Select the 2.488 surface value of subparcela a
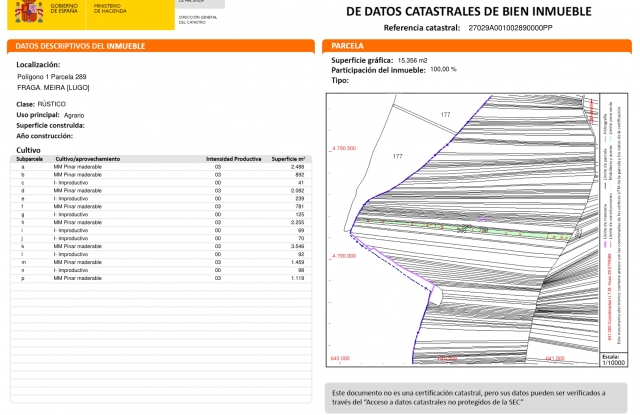Image resolution: width=640 pixels, height=415 pixels. [298, 167]
